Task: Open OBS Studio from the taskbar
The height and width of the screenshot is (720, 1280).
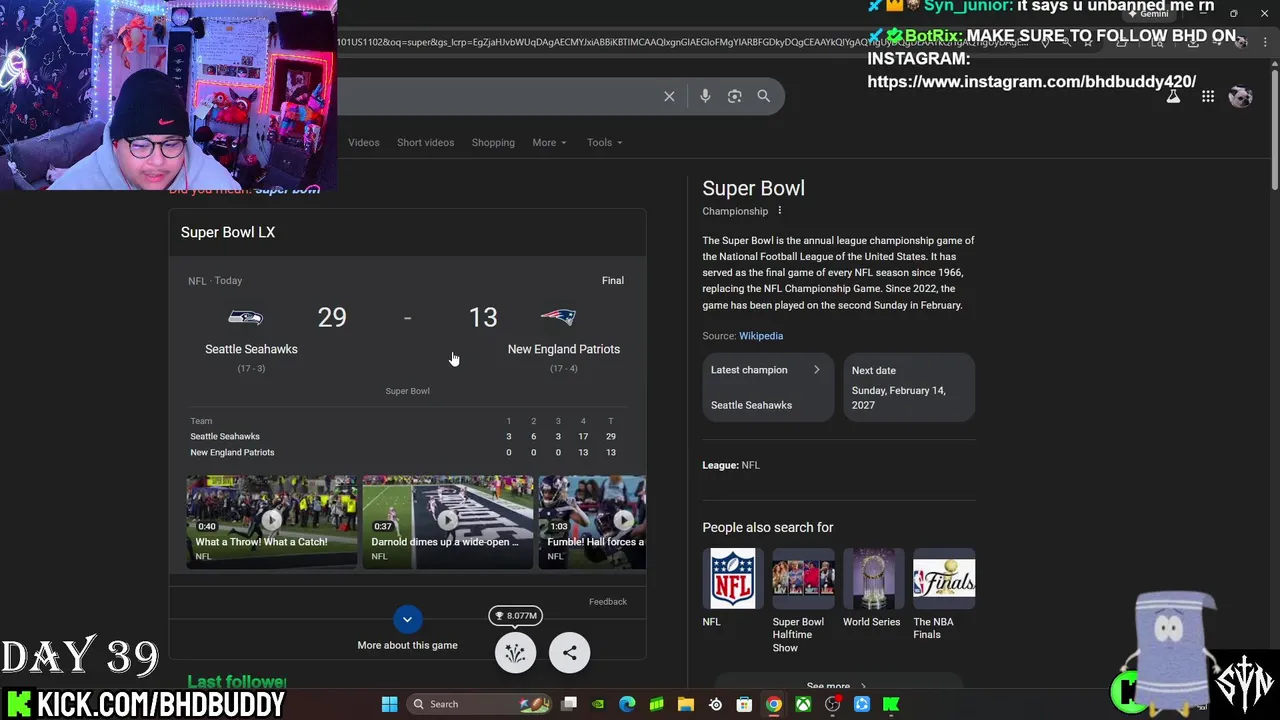Action: (x=832, y=704)
